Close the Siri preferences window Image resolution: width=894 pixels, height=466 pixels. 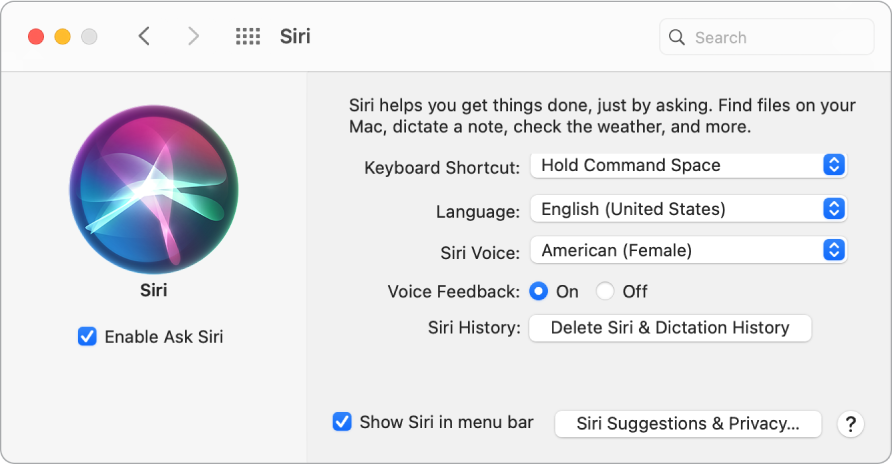click(36, 37)
